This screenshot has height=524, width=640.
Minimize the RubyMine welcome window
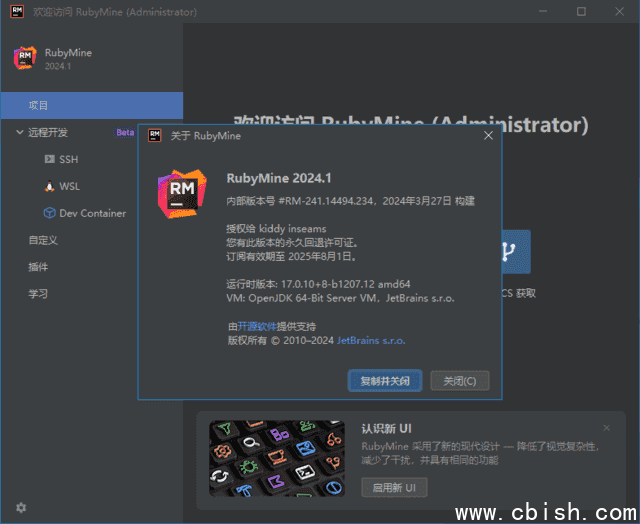(543, 11)
